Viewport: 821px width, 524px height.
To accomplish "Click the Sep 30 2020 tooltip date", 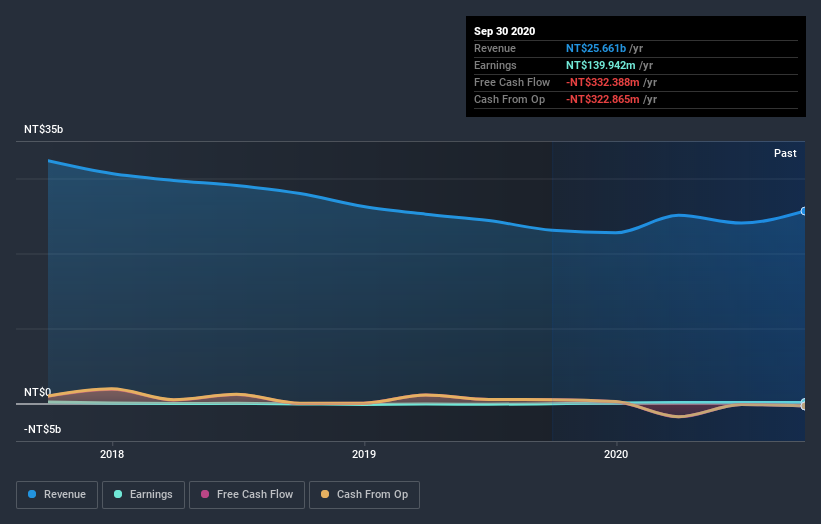I will pyautogui.click(x=504, y=31).
